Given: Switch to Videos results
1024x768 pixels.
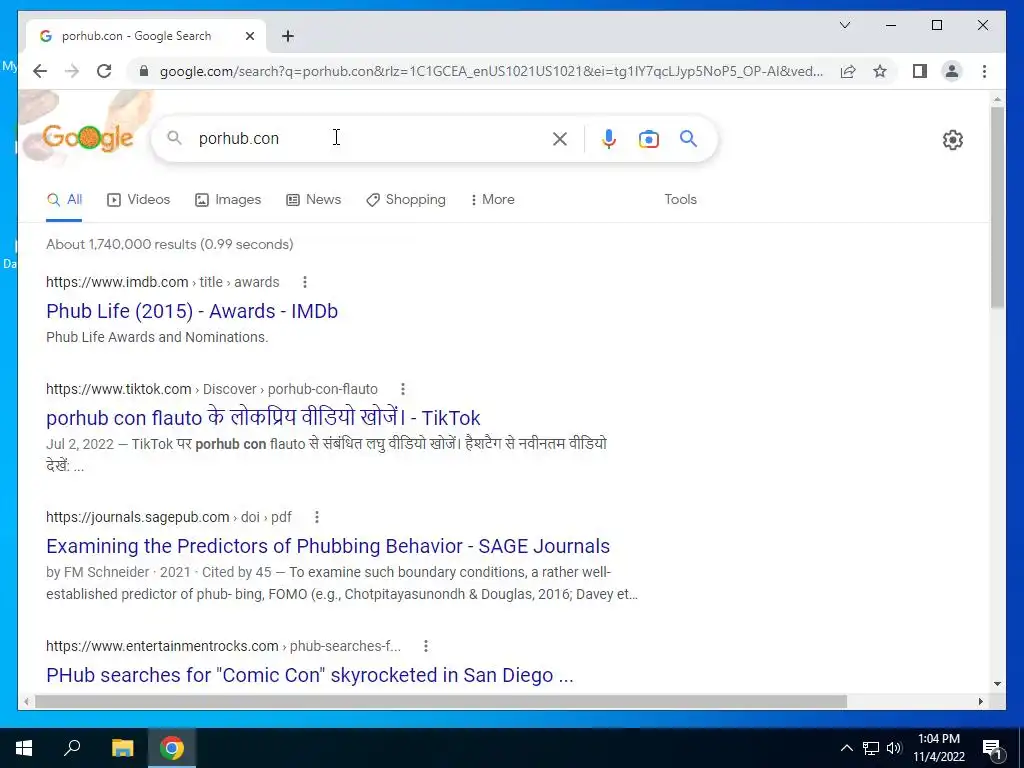Looking at the screenshot, I should click(x=138, y=200).
